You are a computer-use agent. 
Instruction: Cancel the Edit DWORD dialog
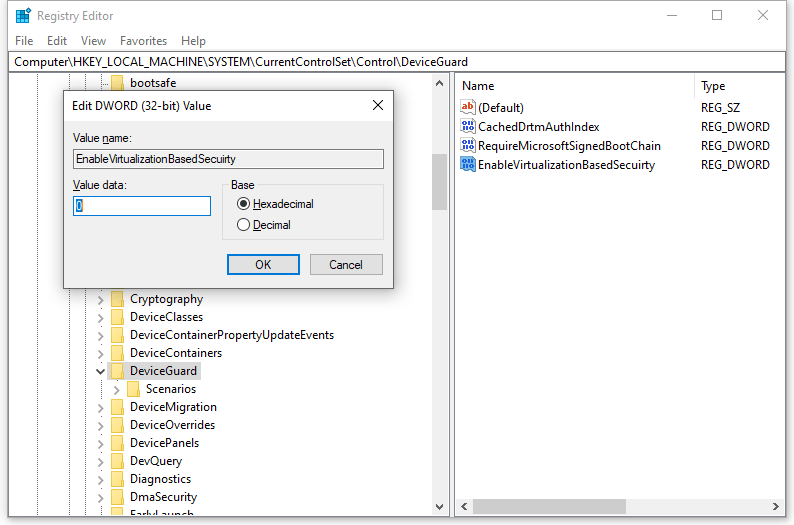(346, 265)
